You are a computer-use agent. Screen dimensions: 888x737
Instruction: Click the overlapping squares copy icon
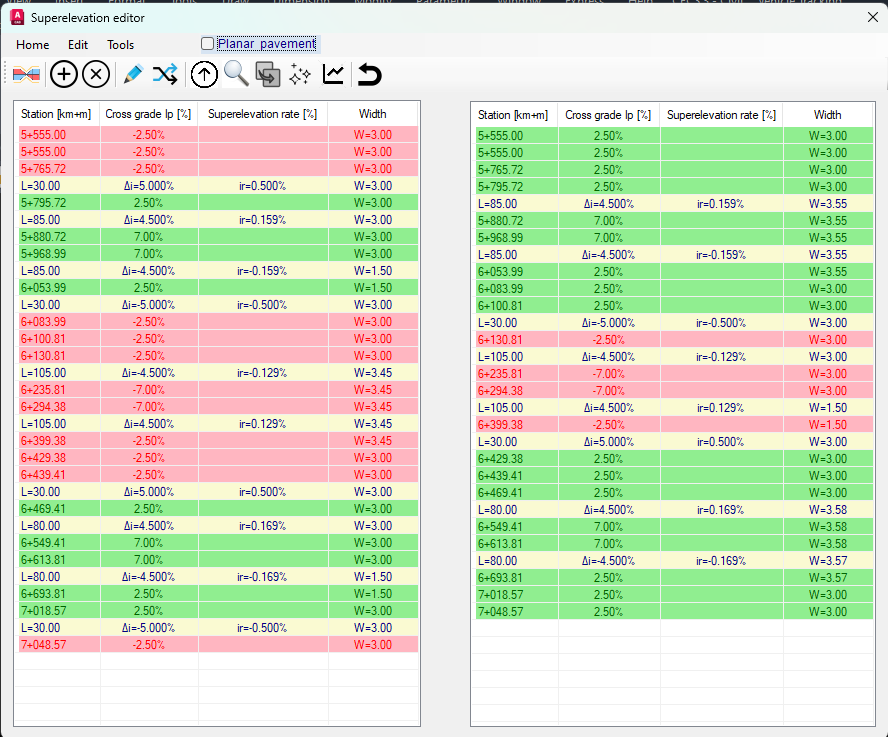click(x=267, y=74)
